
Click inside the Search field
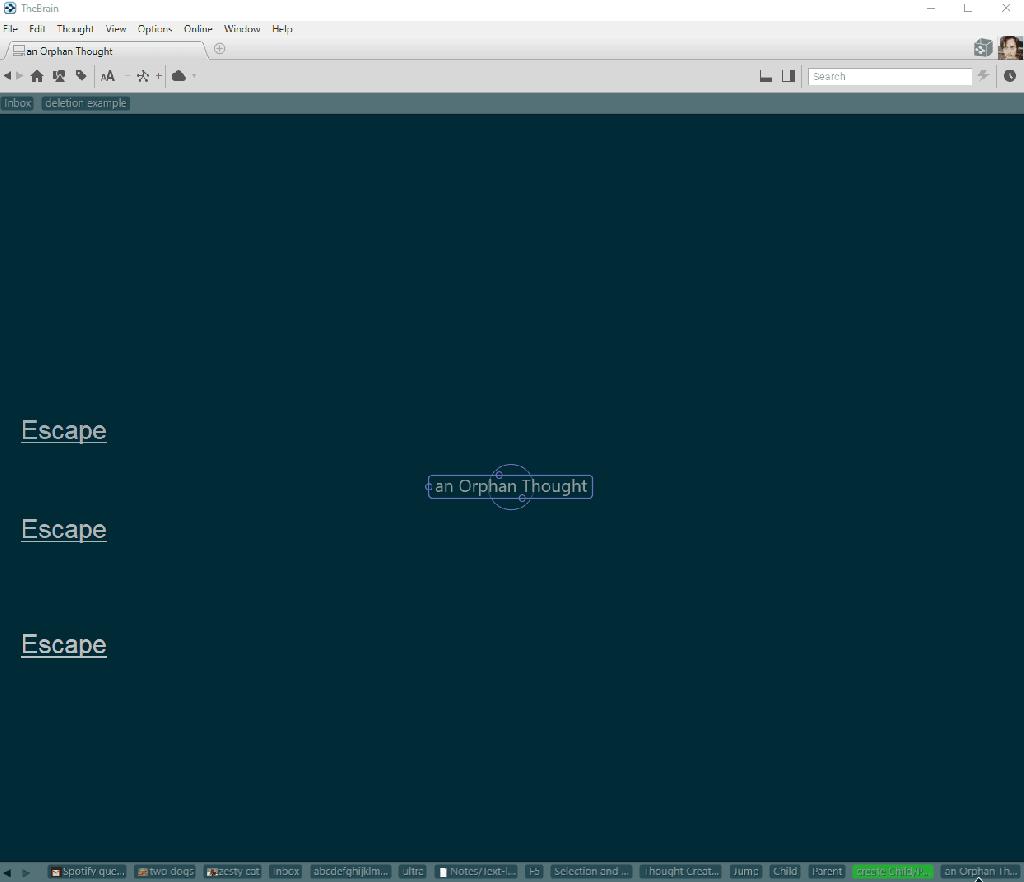coord(889,76)
